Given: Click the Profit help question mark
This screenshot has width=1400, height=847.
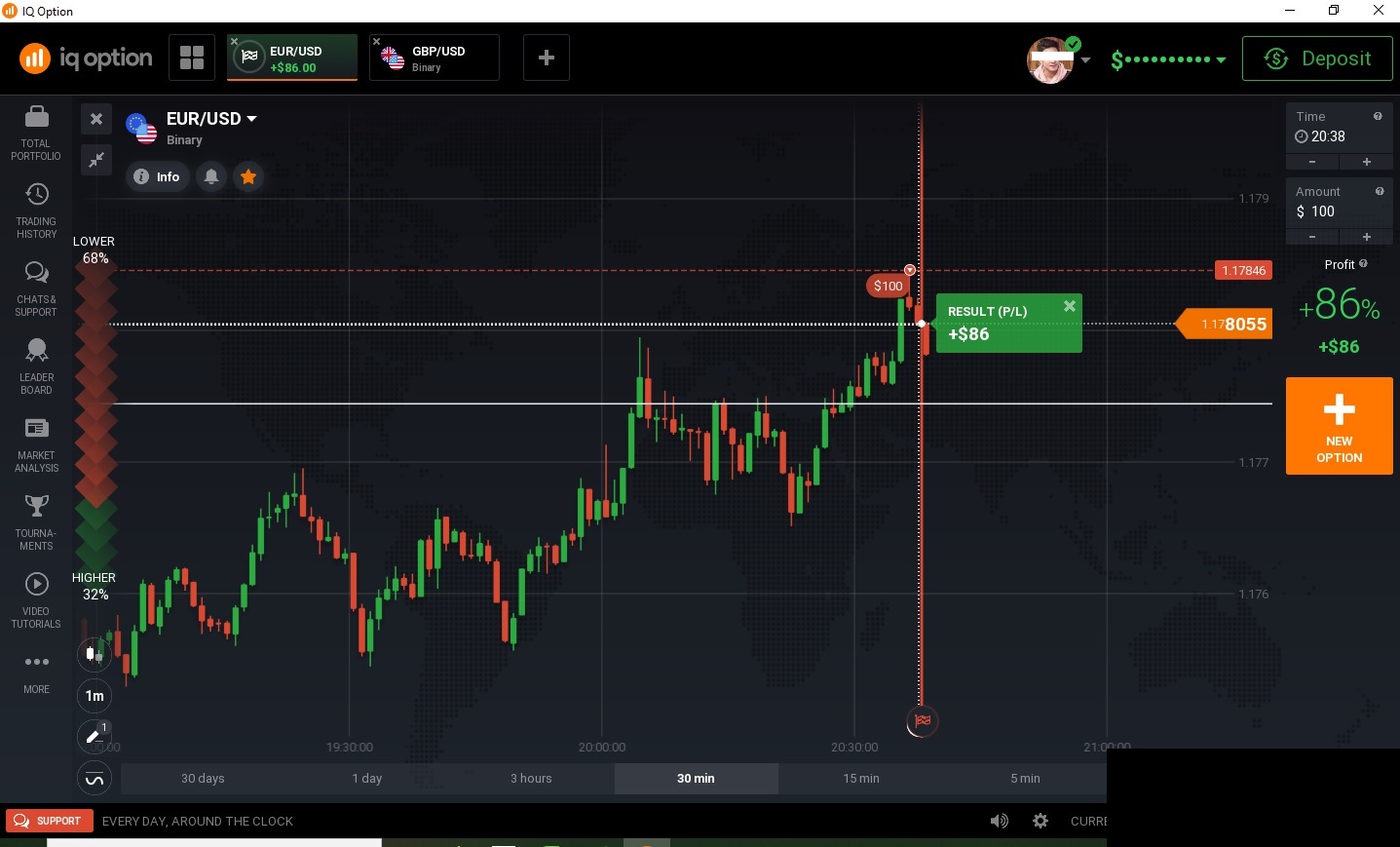Looking at the screenshot, I should tap(1363, 263).
